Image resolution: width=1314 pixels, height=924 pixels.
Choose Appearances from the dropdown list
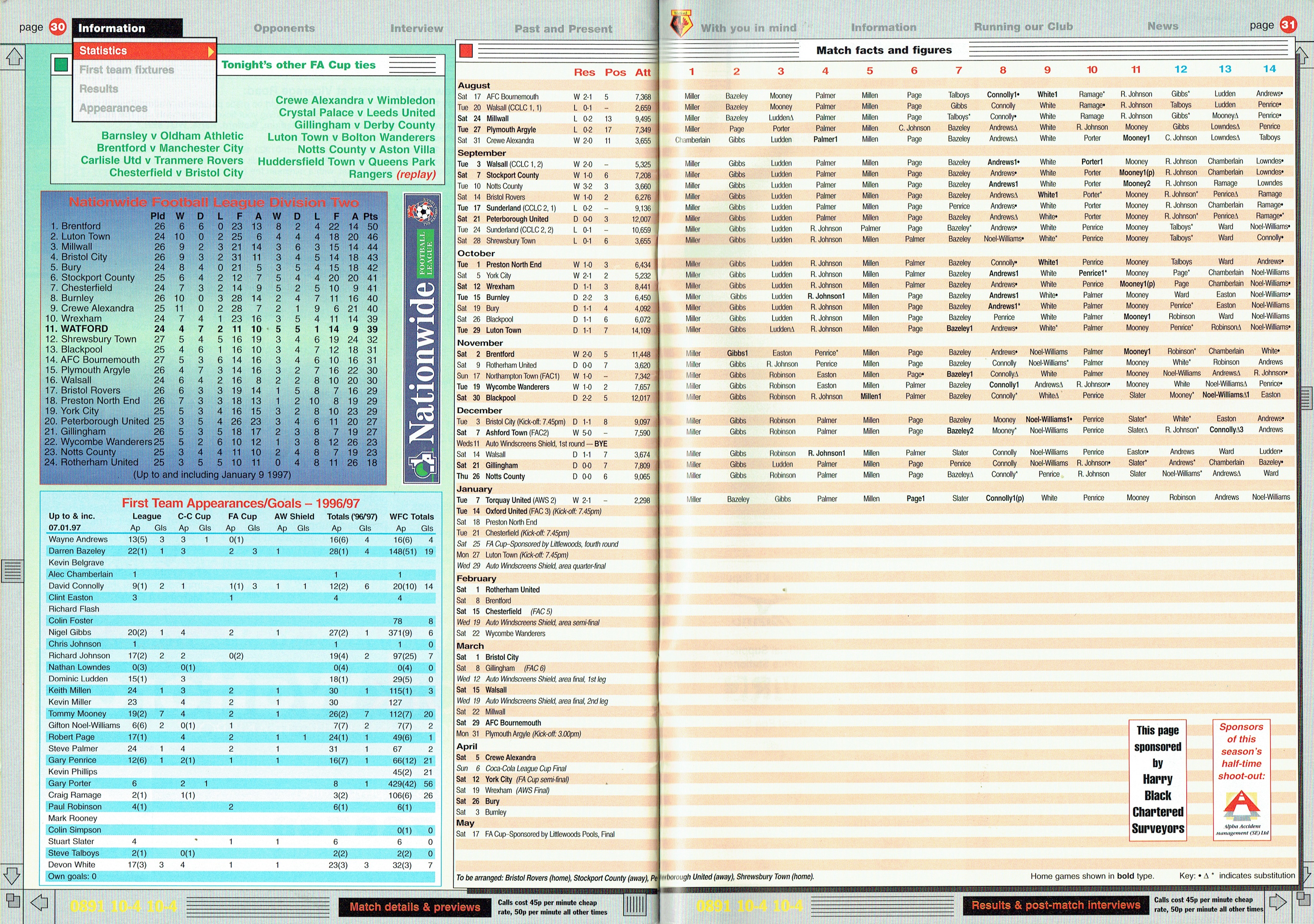[113, 108]
